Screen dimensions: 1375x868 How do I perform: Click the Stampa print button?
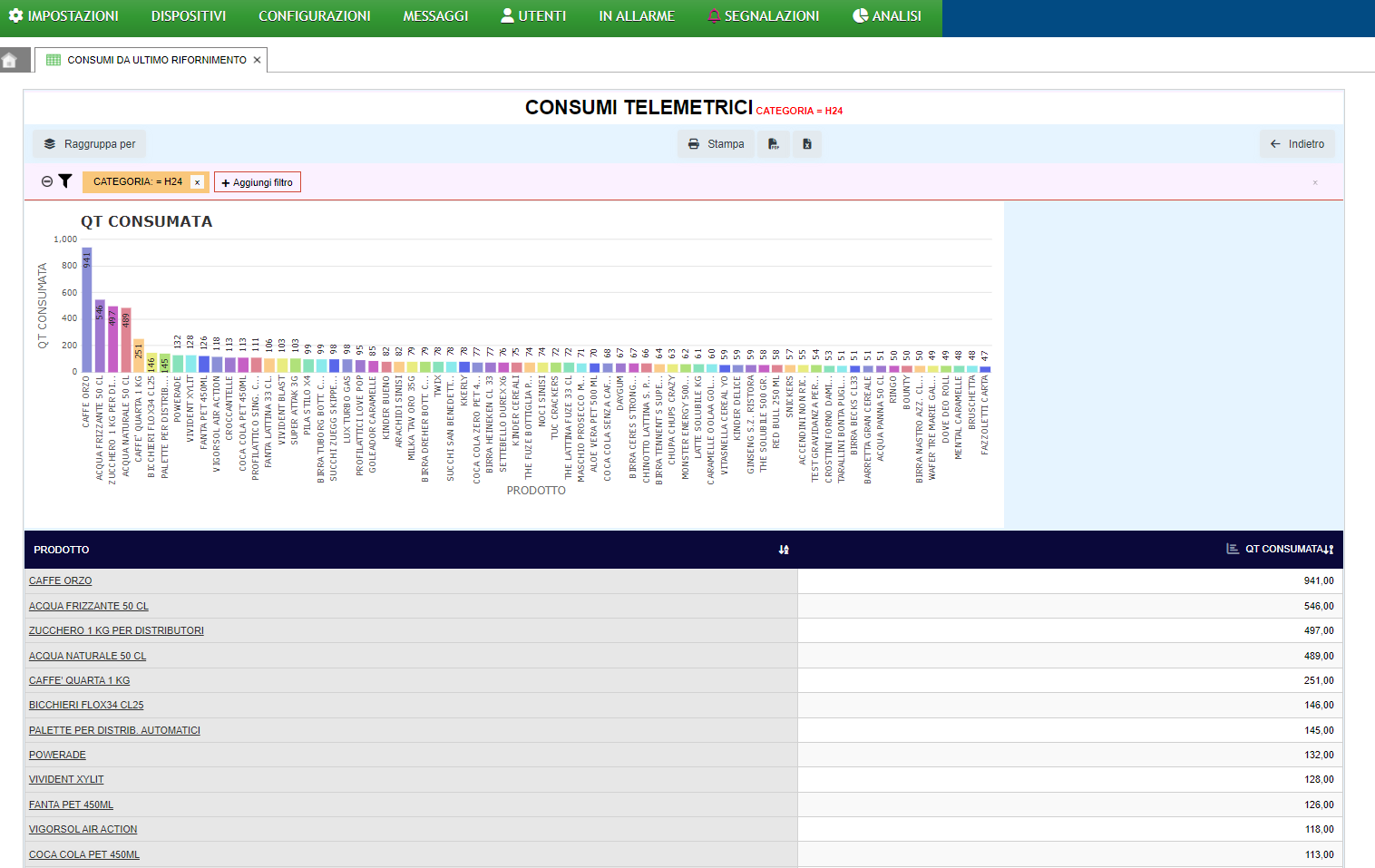pos(716,144)
